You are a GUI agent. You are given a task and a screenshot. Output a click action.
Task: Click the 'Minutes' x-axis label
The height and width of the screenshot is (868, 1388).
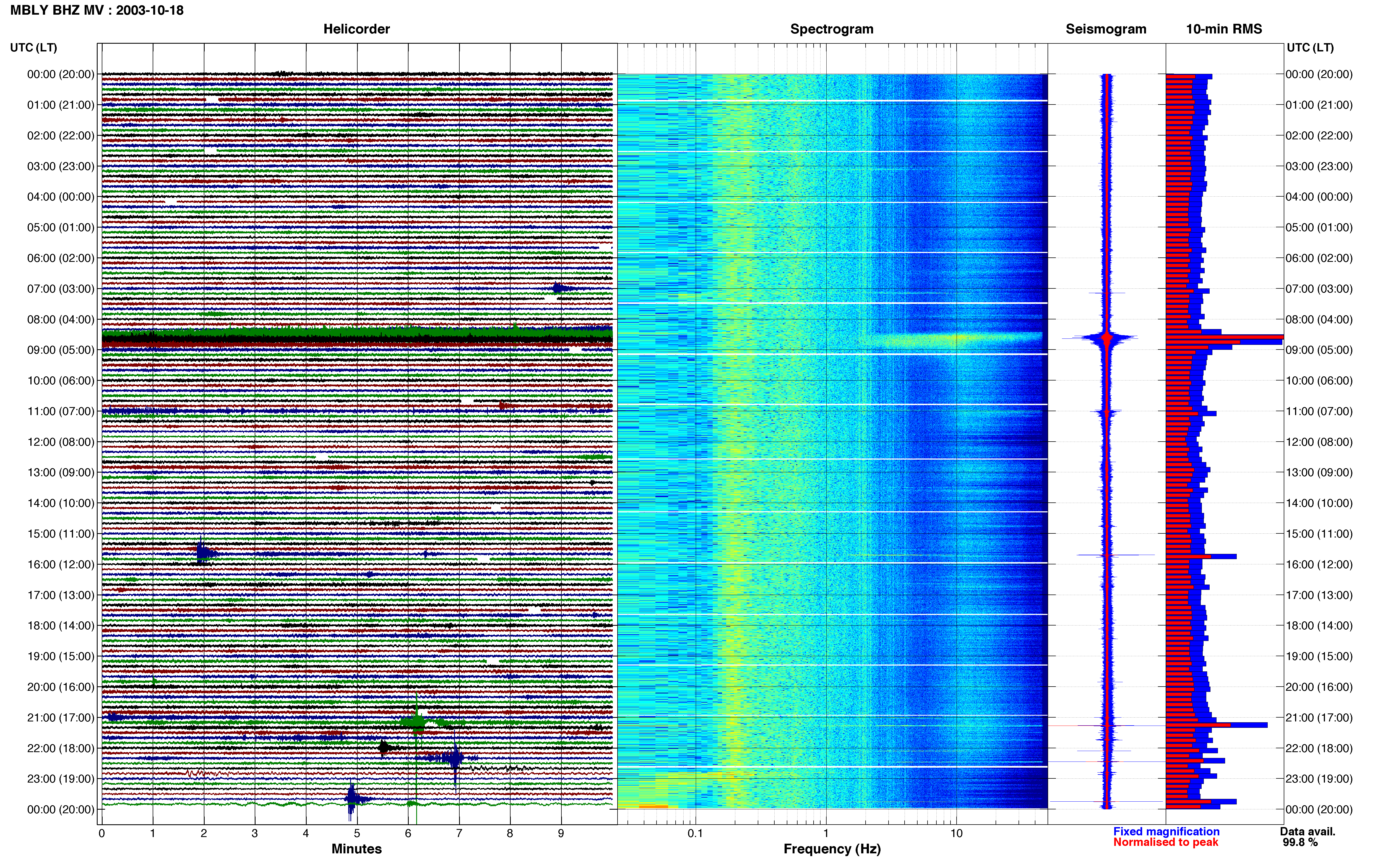(x=356, y=848)
